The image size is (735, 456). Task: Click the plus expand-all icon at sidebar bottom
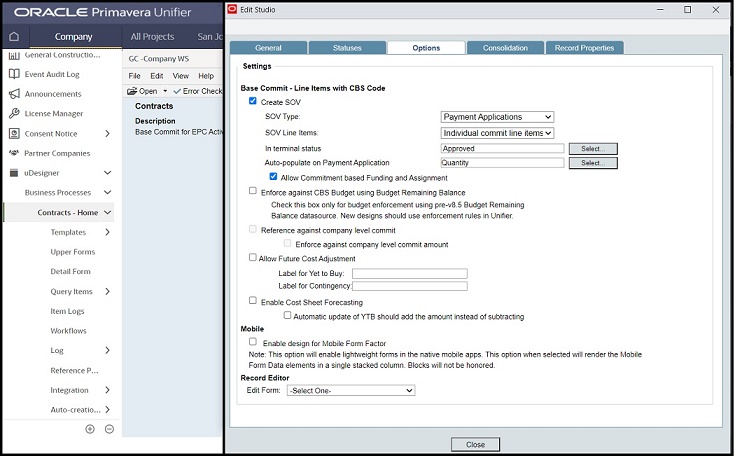pos(90,429)
